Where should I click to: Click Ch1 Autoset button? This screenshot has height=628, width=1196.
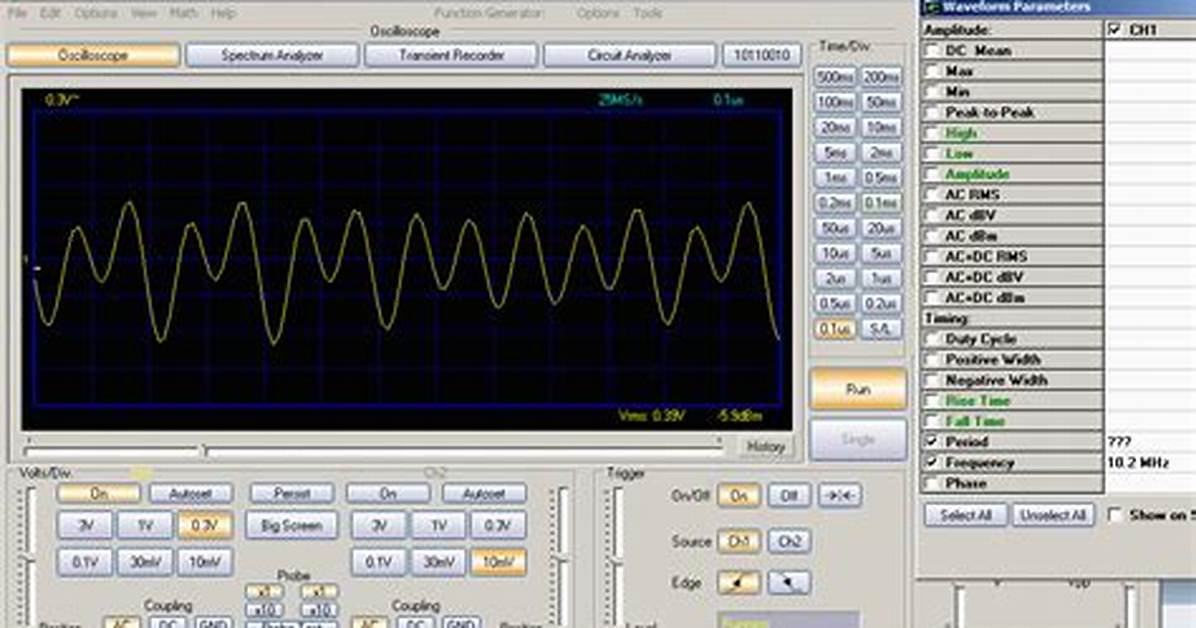pos(190,494)
